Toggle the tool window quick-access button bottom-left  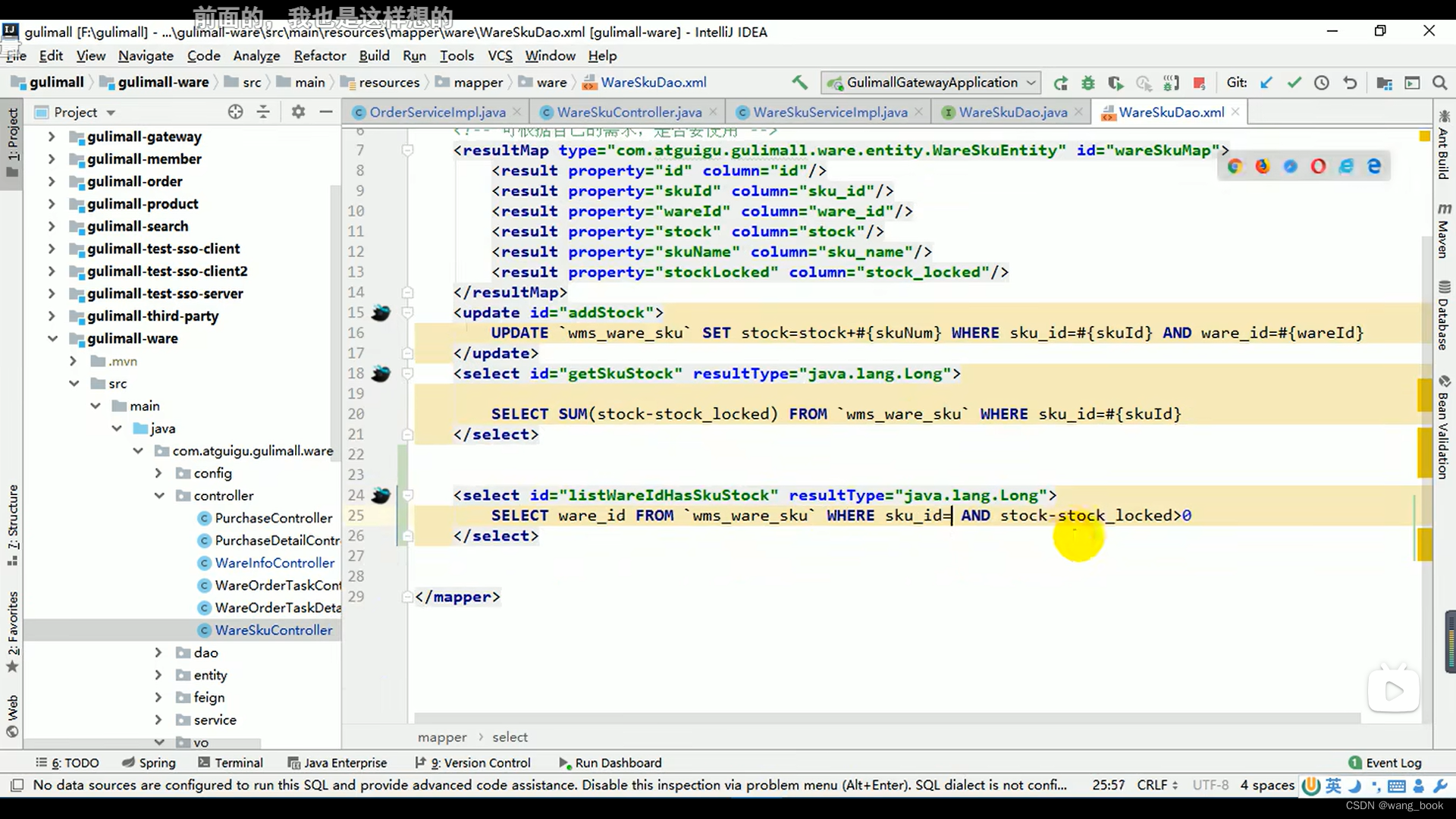(x=17, y=785)
